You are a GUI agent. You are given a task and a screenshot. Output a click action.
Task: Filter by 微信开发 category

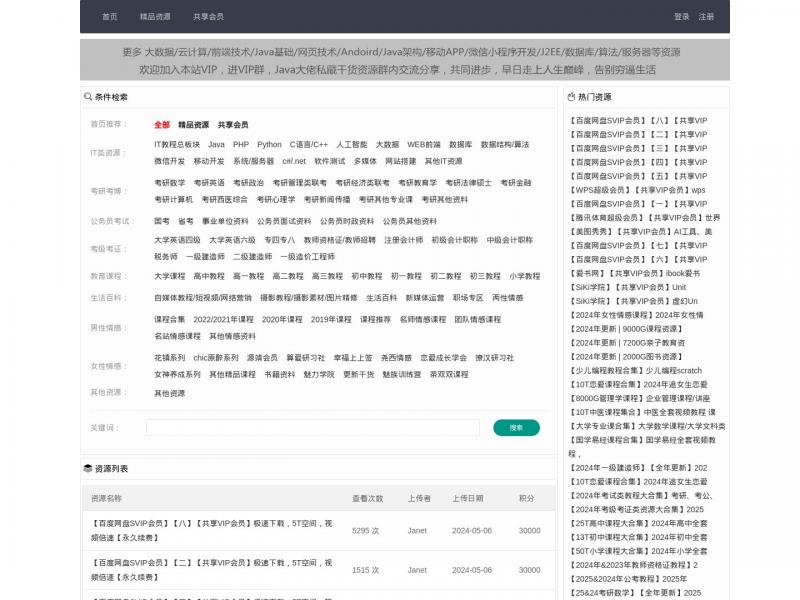coord(169,161)
